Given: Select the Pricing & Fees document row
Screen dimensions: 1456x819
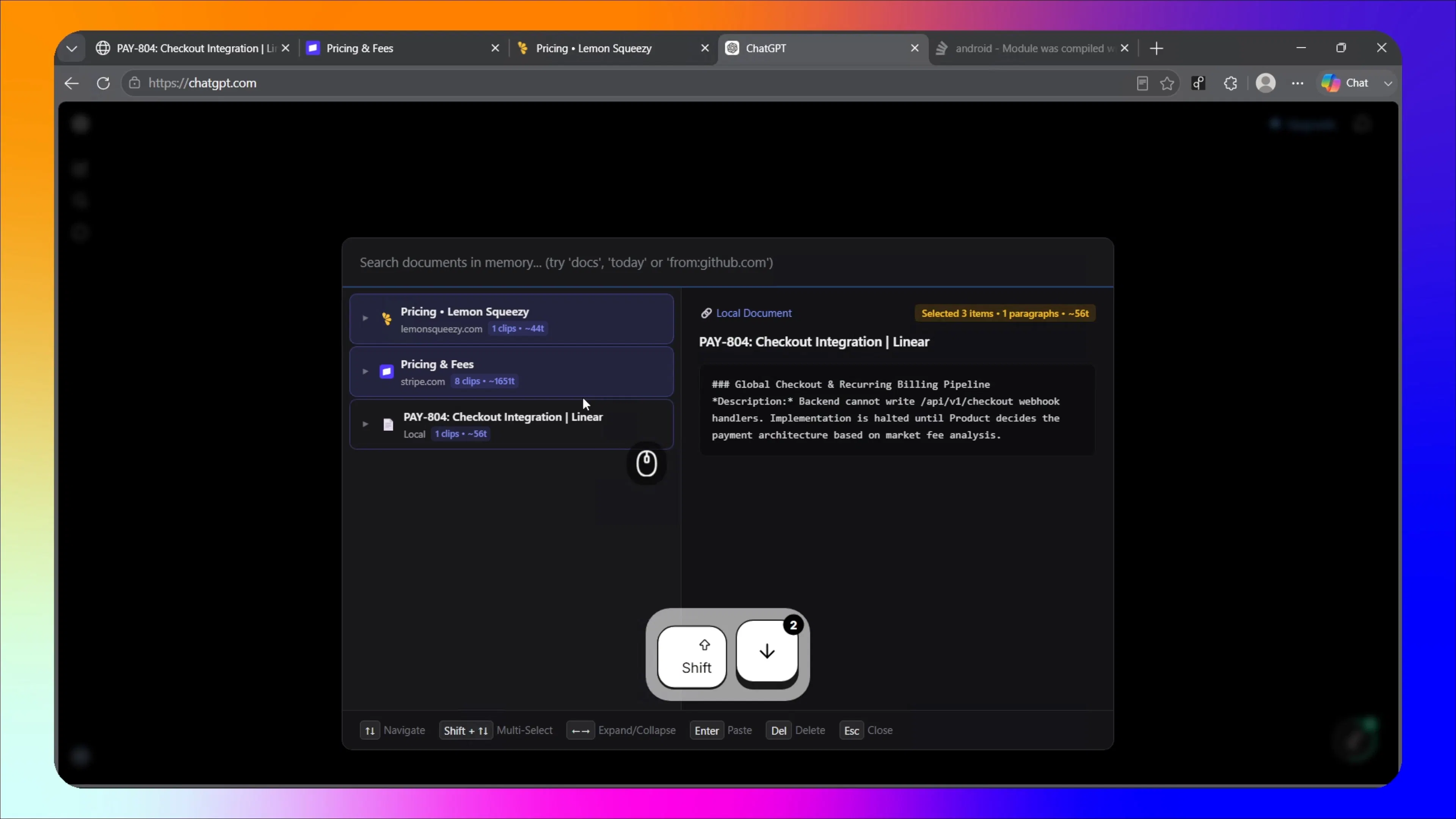Looking at the screenshot, I should (x=511, y=371).
